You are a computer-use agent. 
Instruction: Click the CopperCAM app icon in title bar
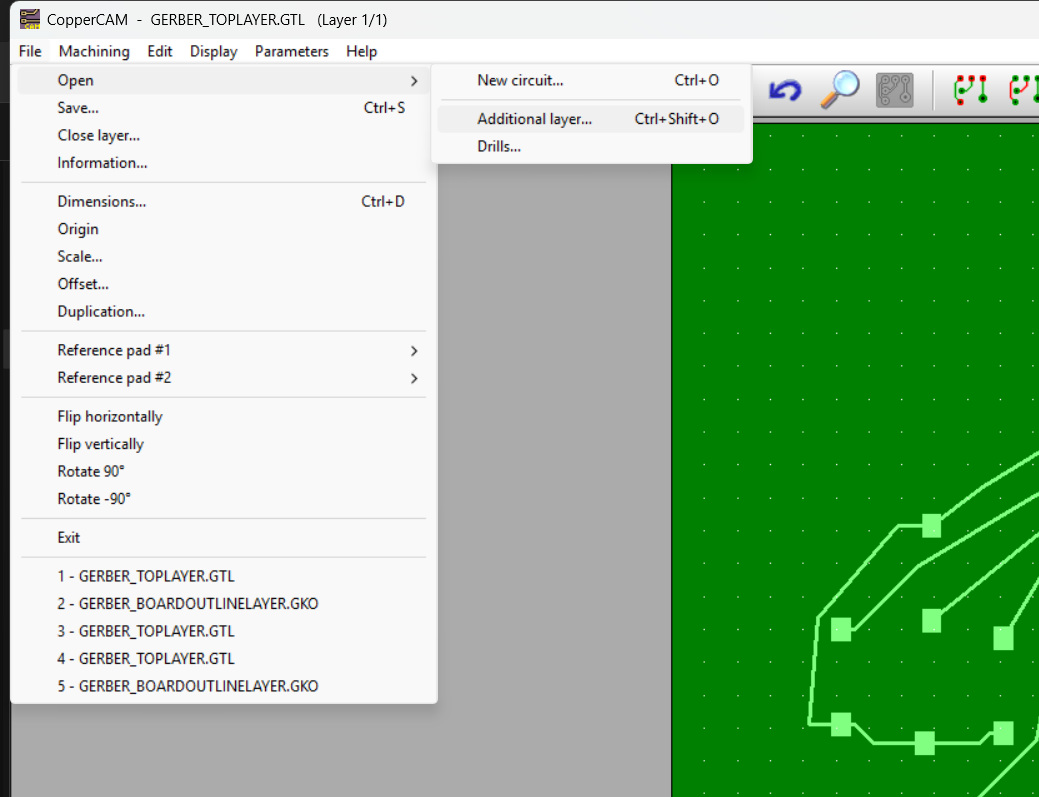click(30, 19)
